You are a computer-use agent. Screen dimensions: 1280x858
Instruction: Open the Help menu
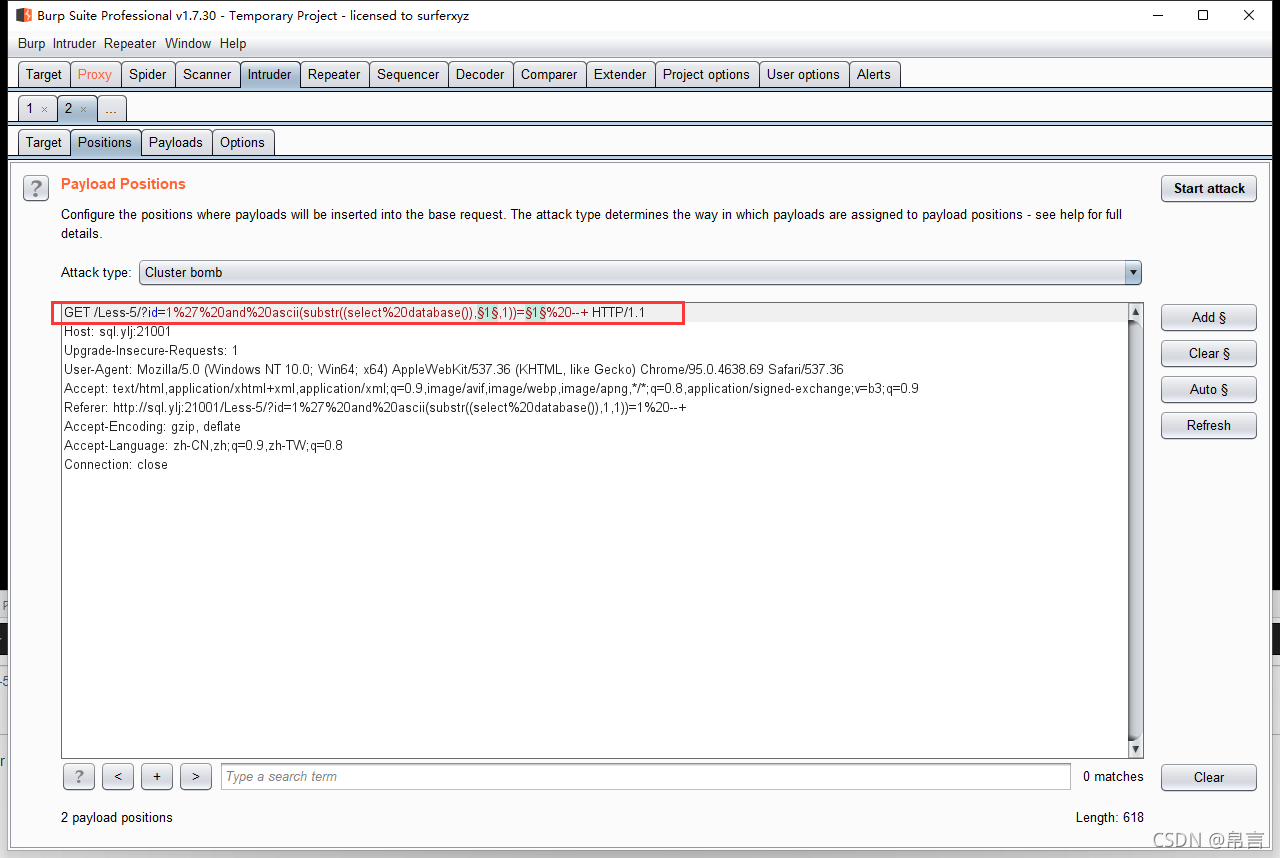coord(233,44)
